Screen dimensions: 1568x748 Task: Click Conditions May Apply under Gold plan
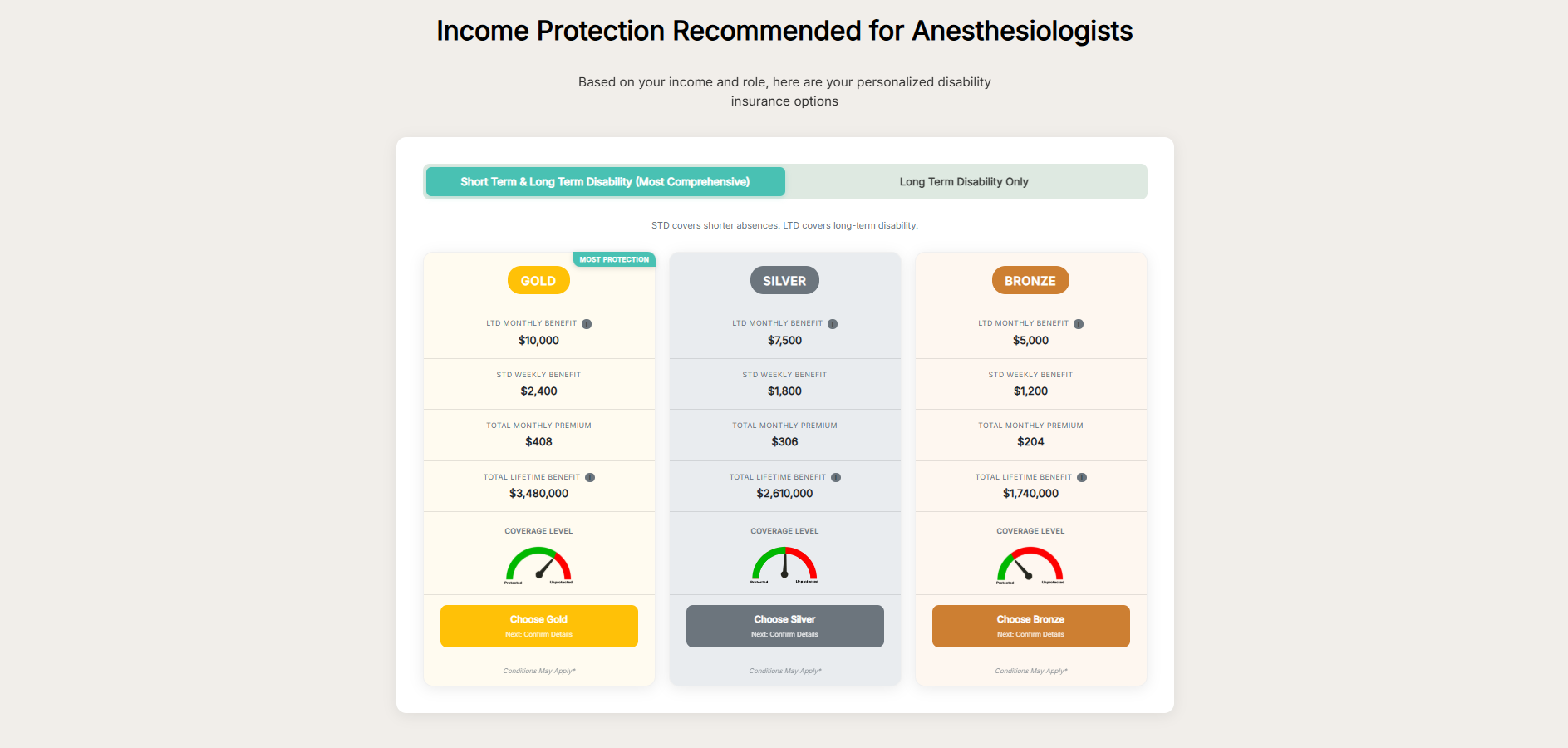tap(539, 671)
